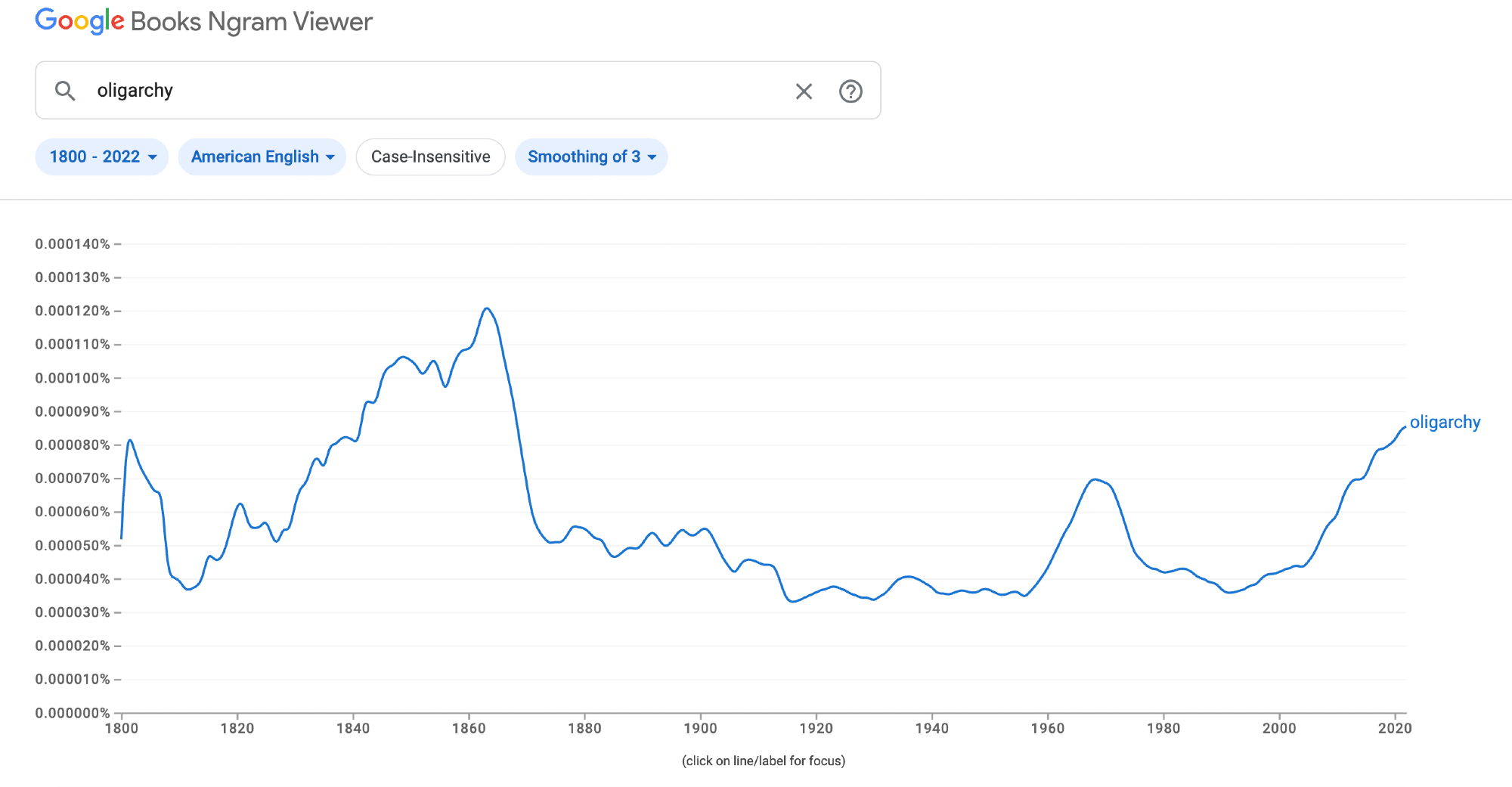Click the 1900 x-axis year label
1512x787 pixels.
700,728
